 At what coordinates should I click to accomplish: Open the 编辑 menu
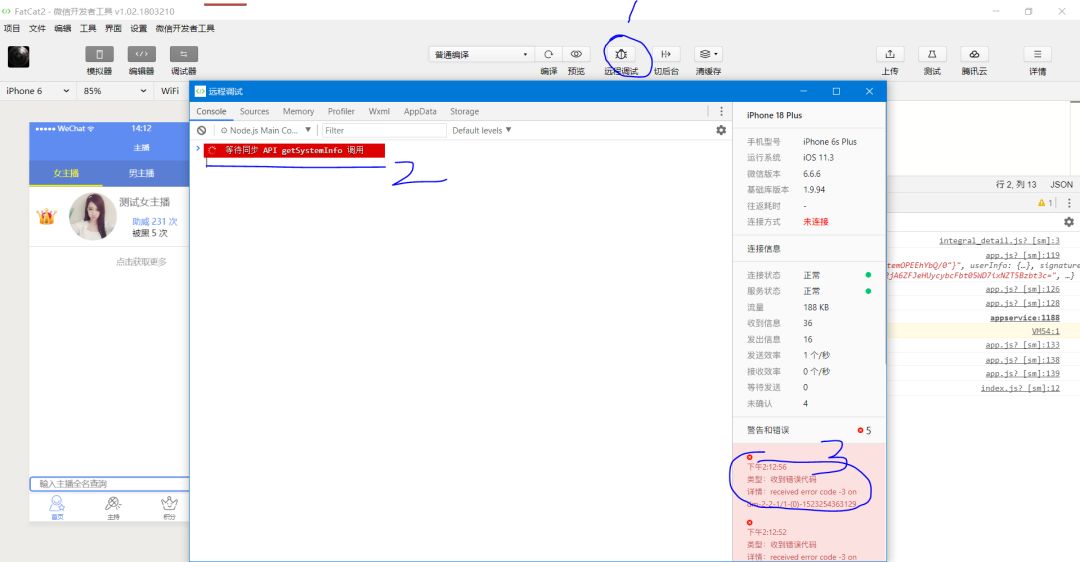click(x=63, y=28)
